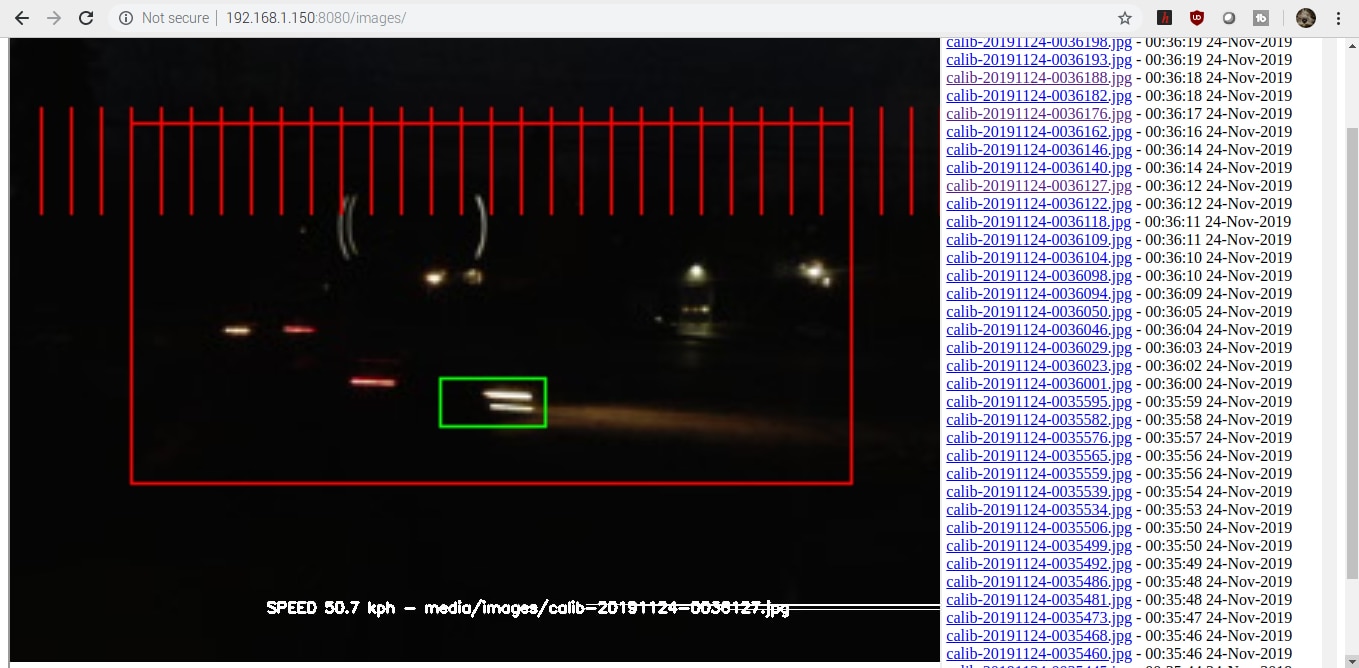
Task: Open link calib-20191124-0036176.jpg
Action: [x=1038, y=114]
